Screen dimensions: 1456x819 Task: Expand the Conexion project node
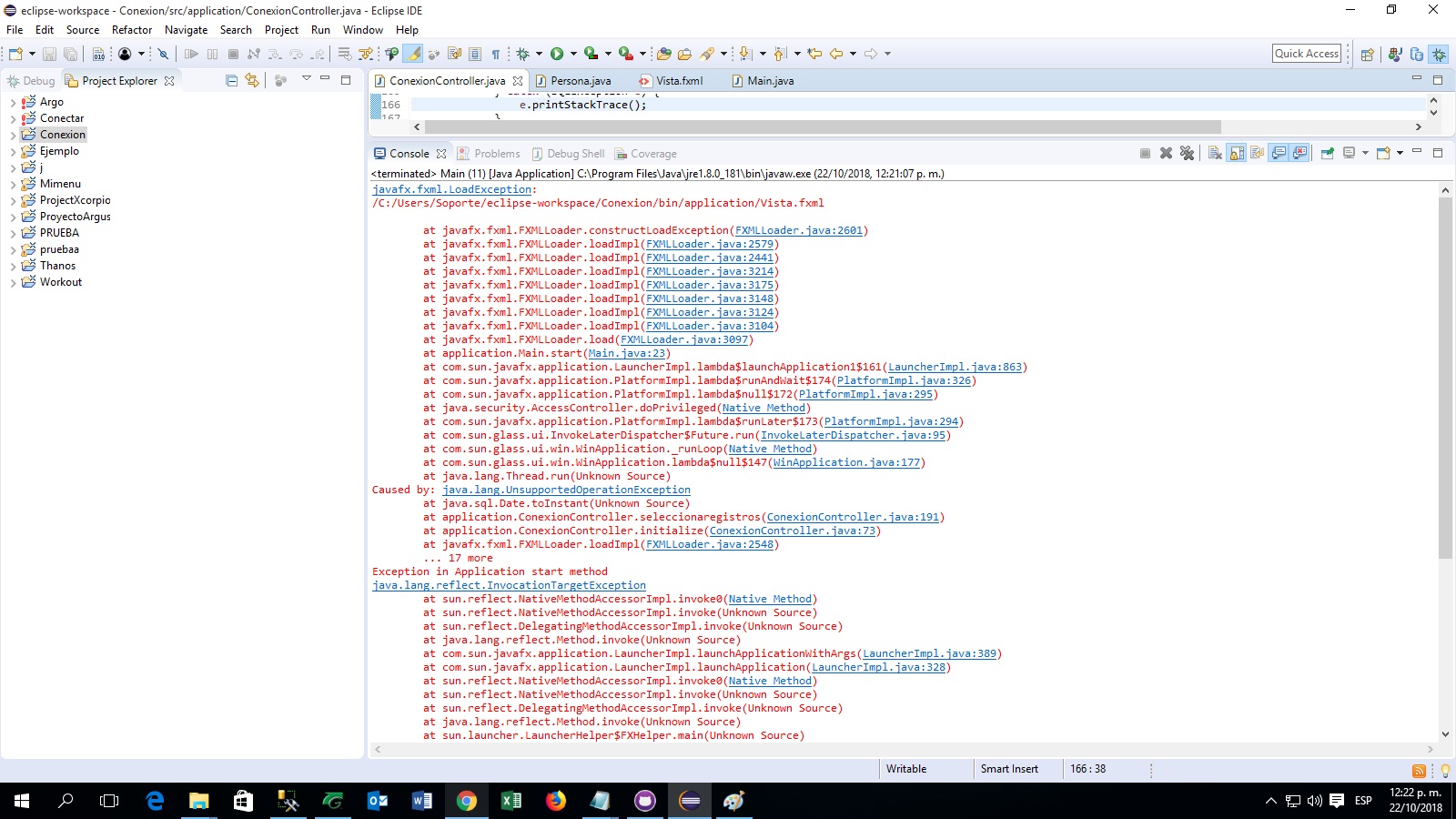(x=12, y=134)
